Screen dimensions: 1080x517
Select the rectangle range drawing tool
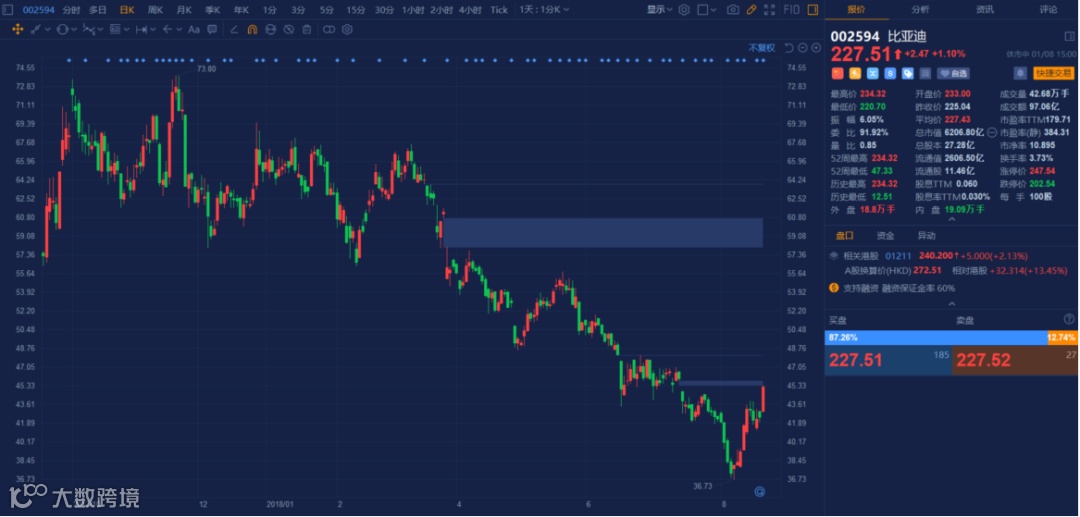[x=115, y=30]
